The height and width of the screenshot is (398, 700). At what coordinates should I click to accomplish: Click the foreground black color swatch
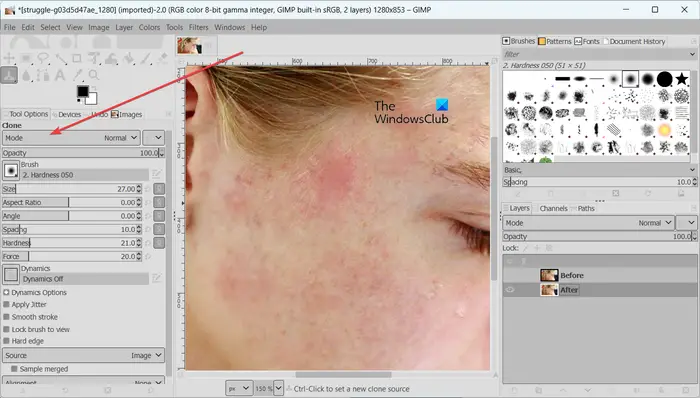[83, 91]
